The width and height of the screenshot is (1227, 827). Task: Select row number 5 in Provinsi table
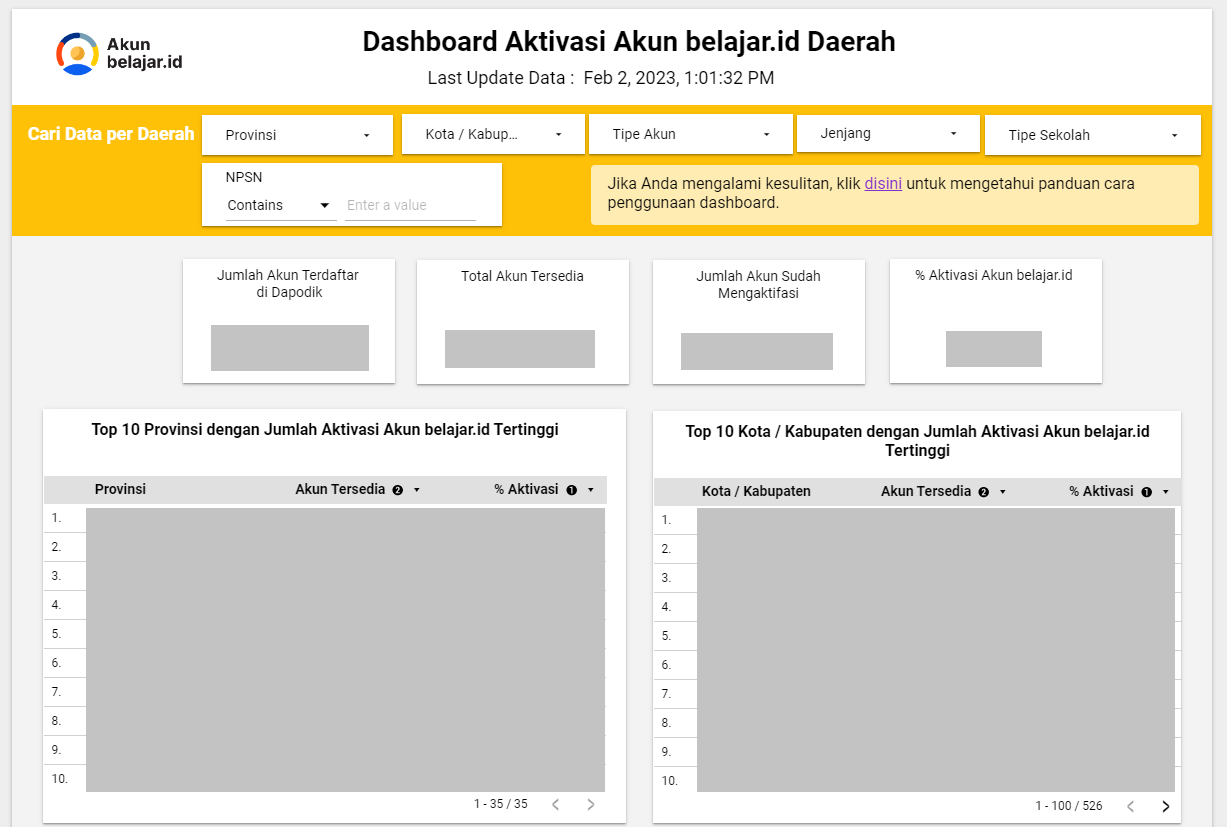(57, 634)
